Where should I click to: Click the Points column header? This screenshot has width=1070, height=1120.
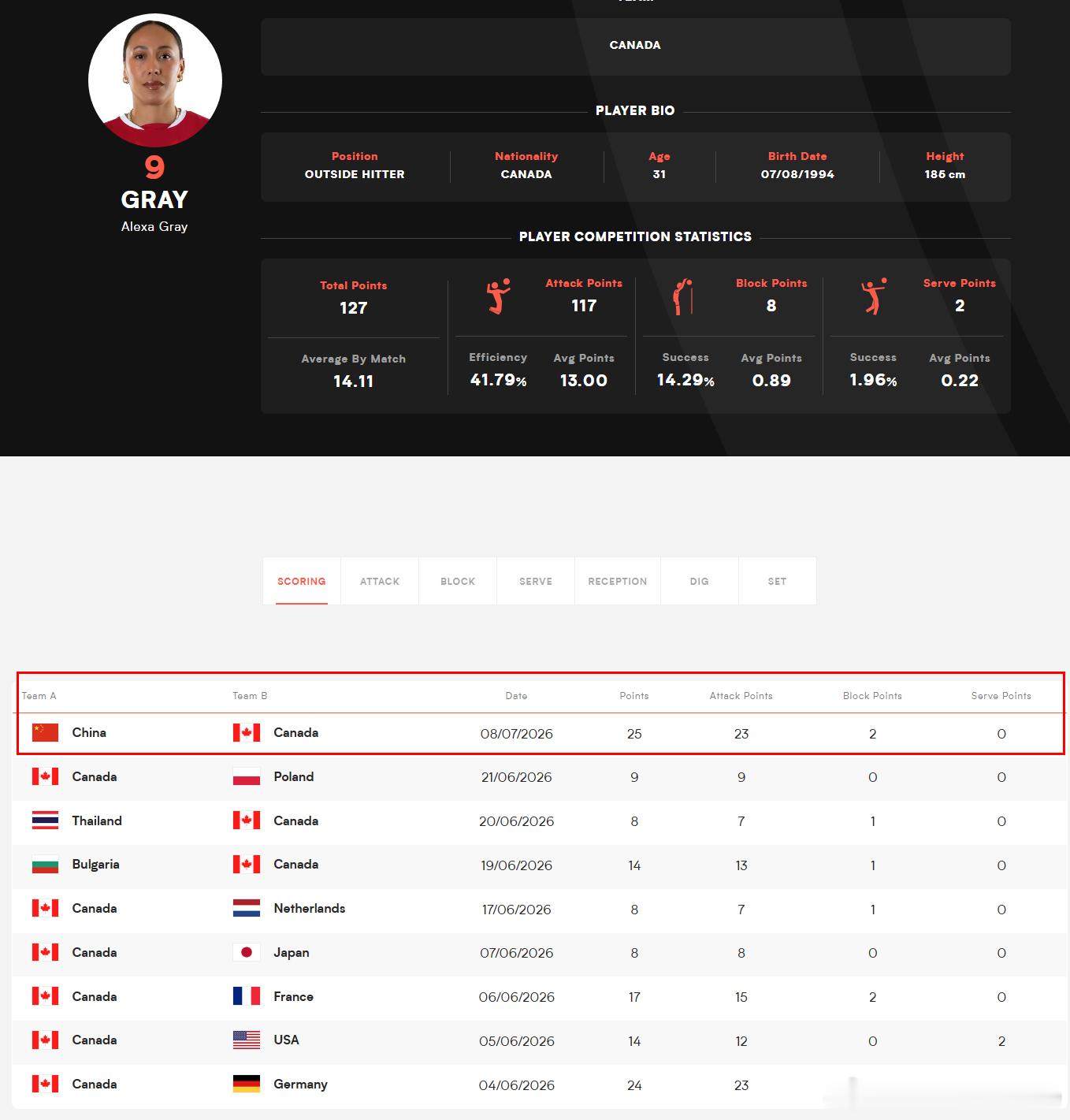pyautogui.click(x=634, y=696)
